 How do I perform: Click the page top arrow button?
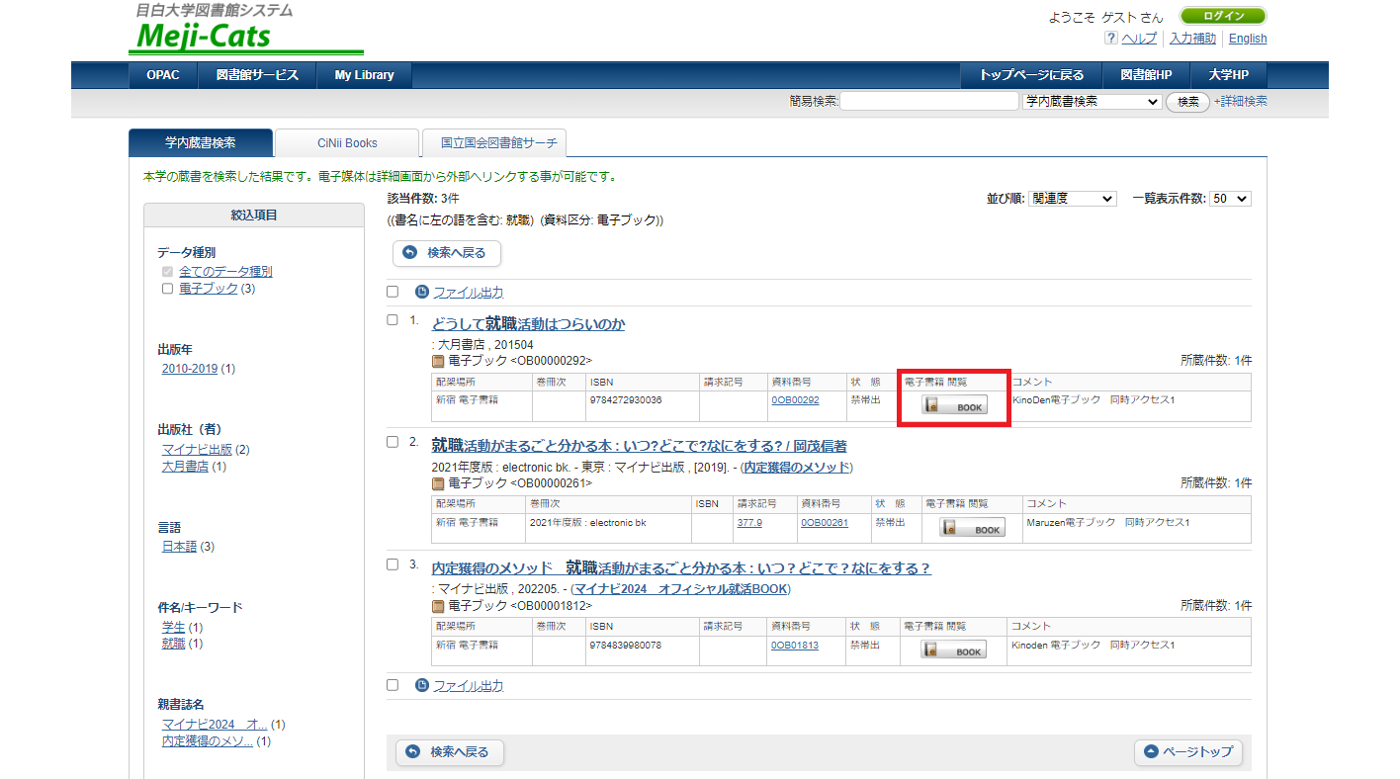point(1188,752)
